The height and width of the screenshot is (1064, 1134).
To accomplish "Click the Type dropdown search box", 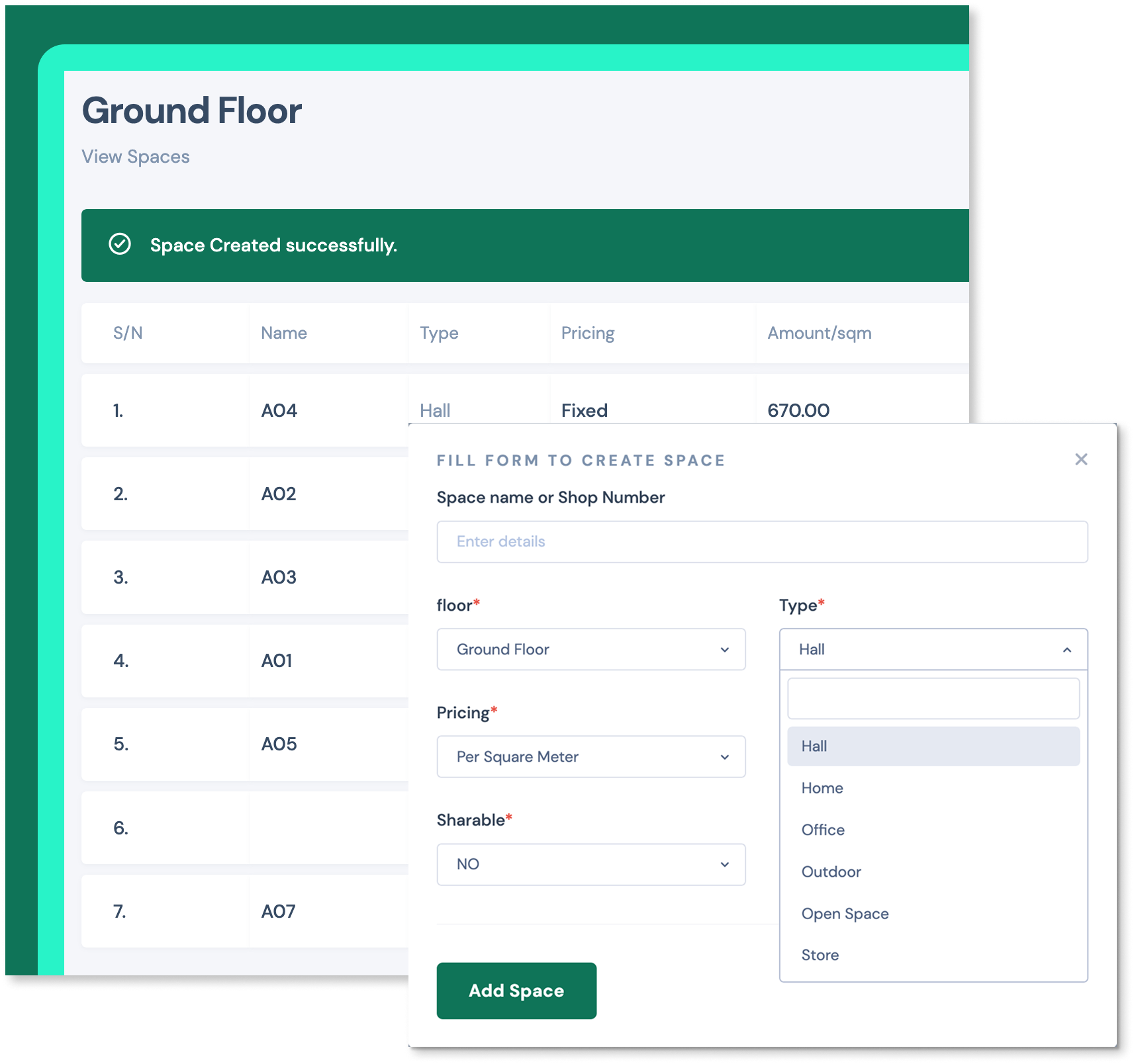I will pyautogui.click(x=933, y=699).
